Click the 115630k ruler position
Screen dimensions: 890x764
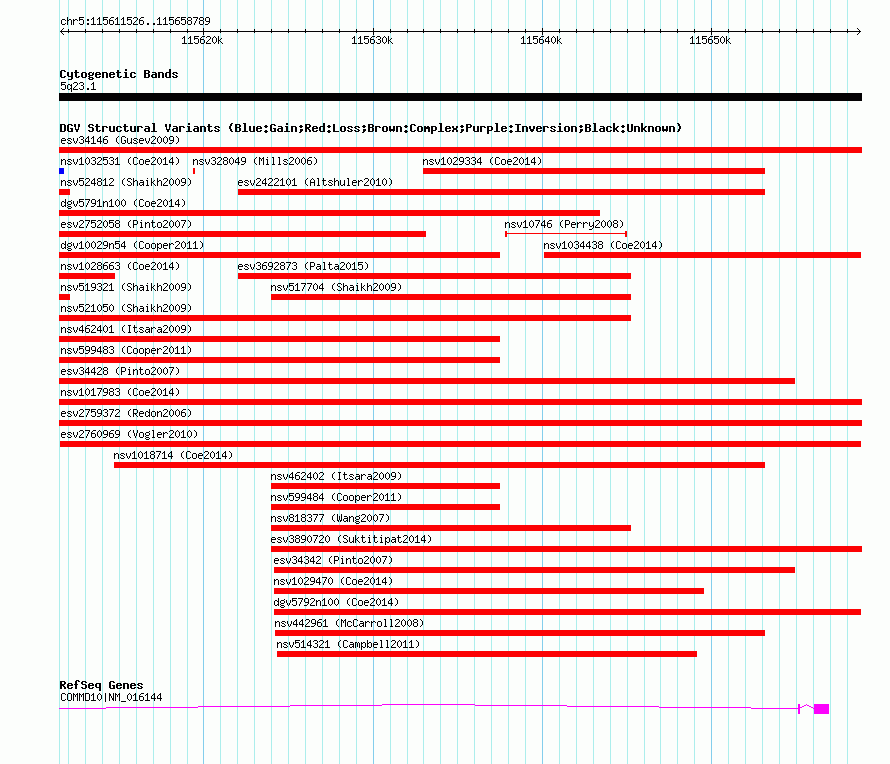pos(372,40)
